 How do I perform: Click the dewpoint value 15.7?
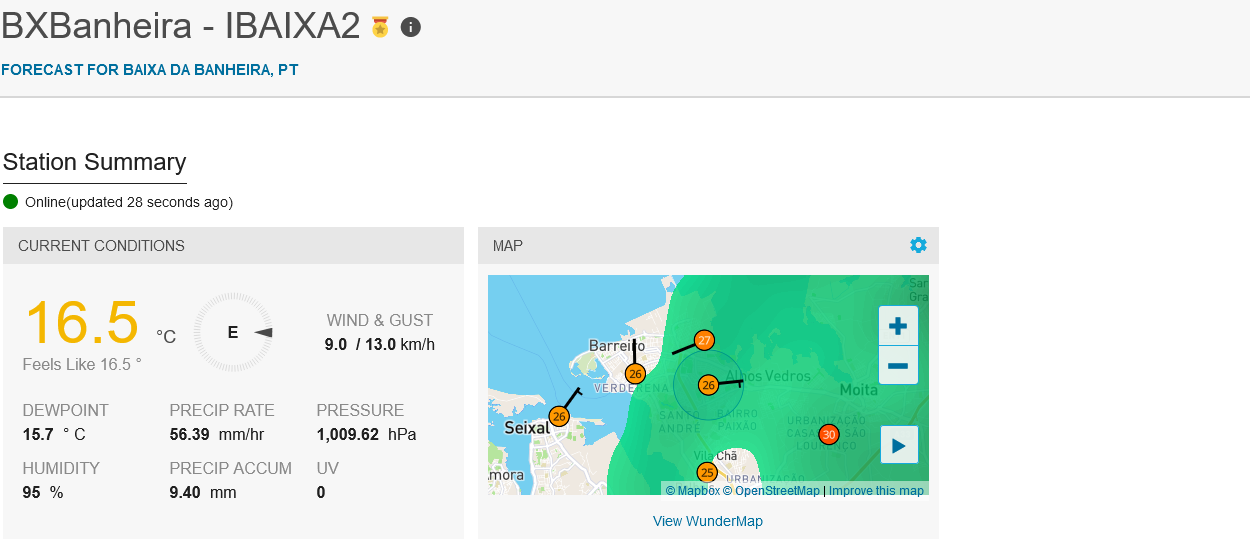[38, 434]
